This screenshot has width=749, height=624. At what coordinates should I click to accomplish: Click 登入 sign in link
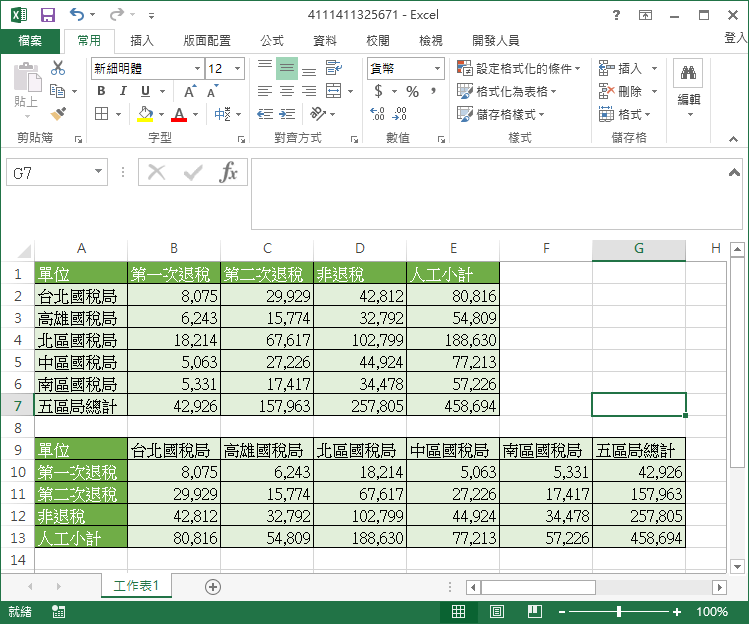click(736, 38)
